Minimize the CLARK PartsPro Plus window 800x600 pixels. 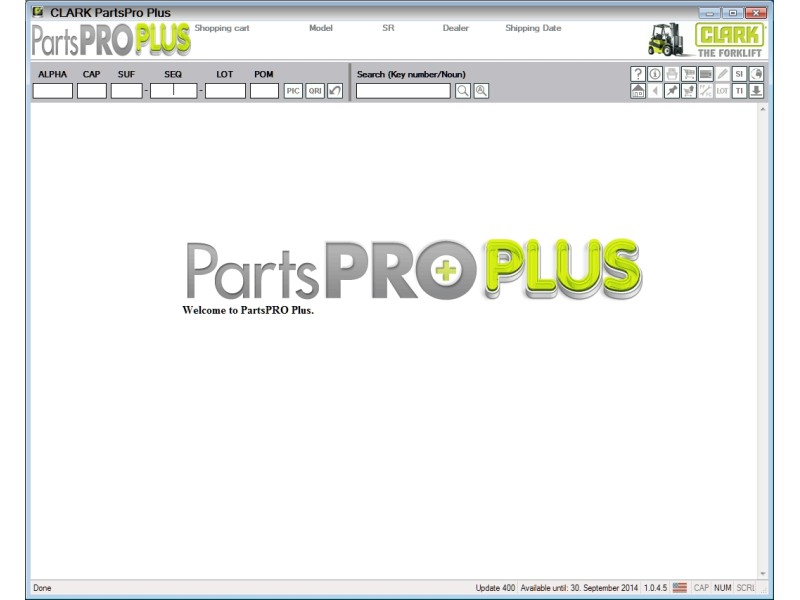[x=709, y=13]
